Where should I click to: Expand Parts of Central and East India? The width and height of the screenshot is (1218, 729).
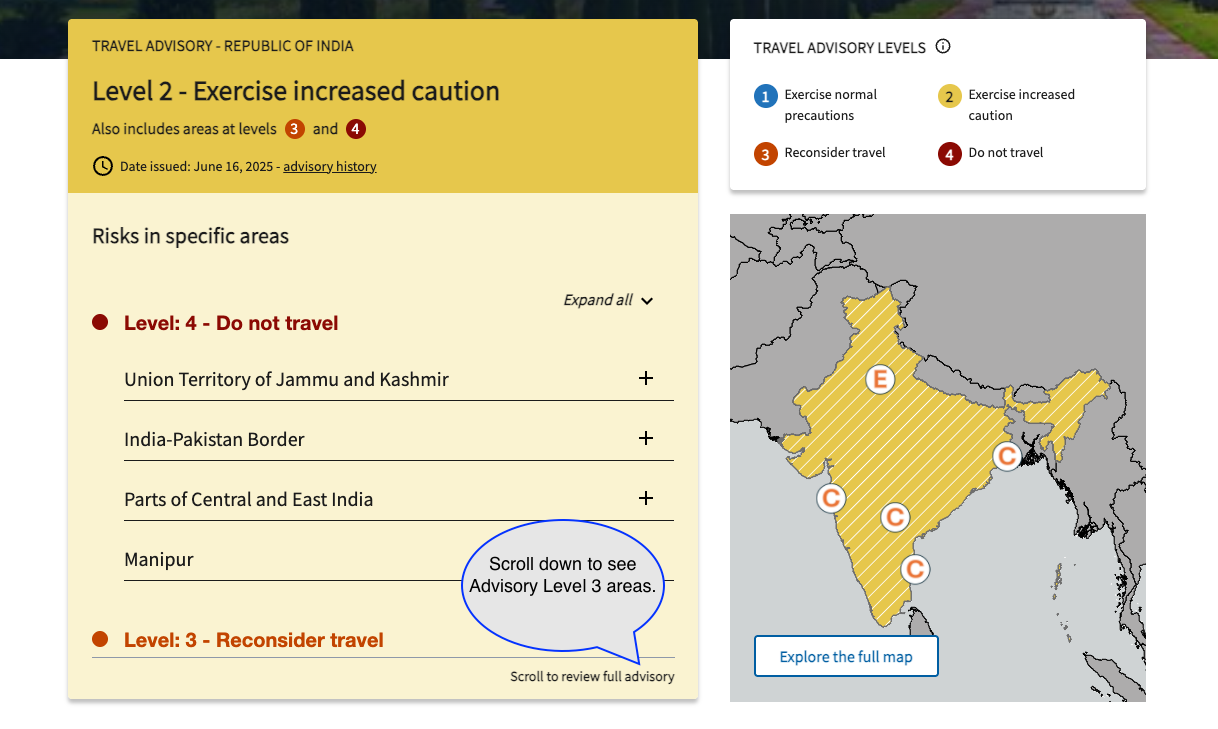tap(646, 498)
